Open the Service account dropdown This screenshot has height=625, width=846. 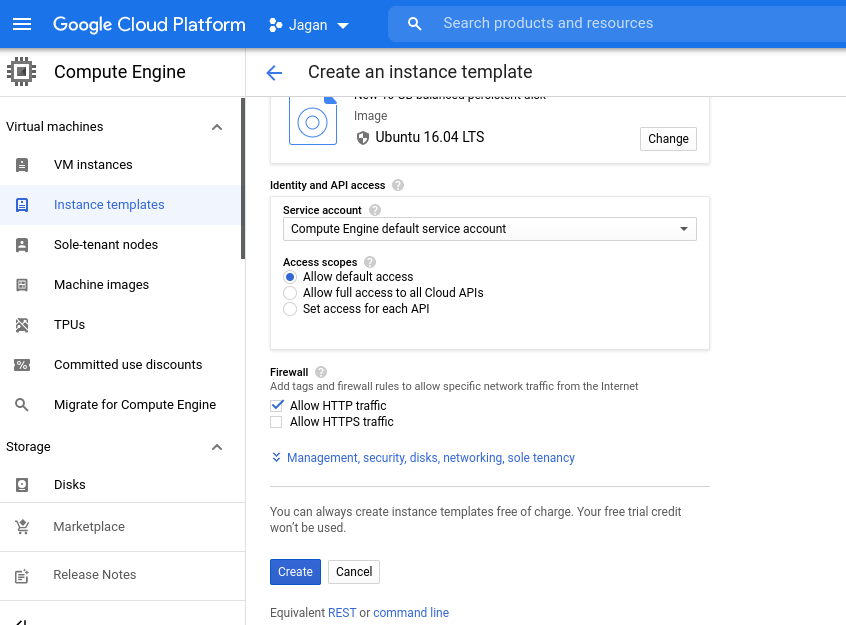(x=489, y=229)
